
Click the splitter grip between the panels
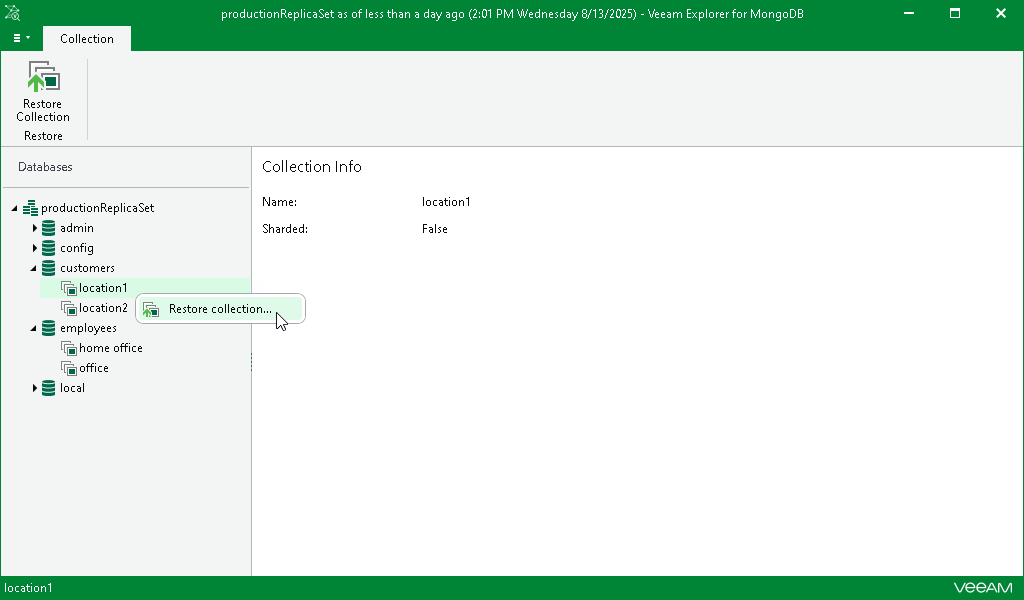tap(251, 362)
